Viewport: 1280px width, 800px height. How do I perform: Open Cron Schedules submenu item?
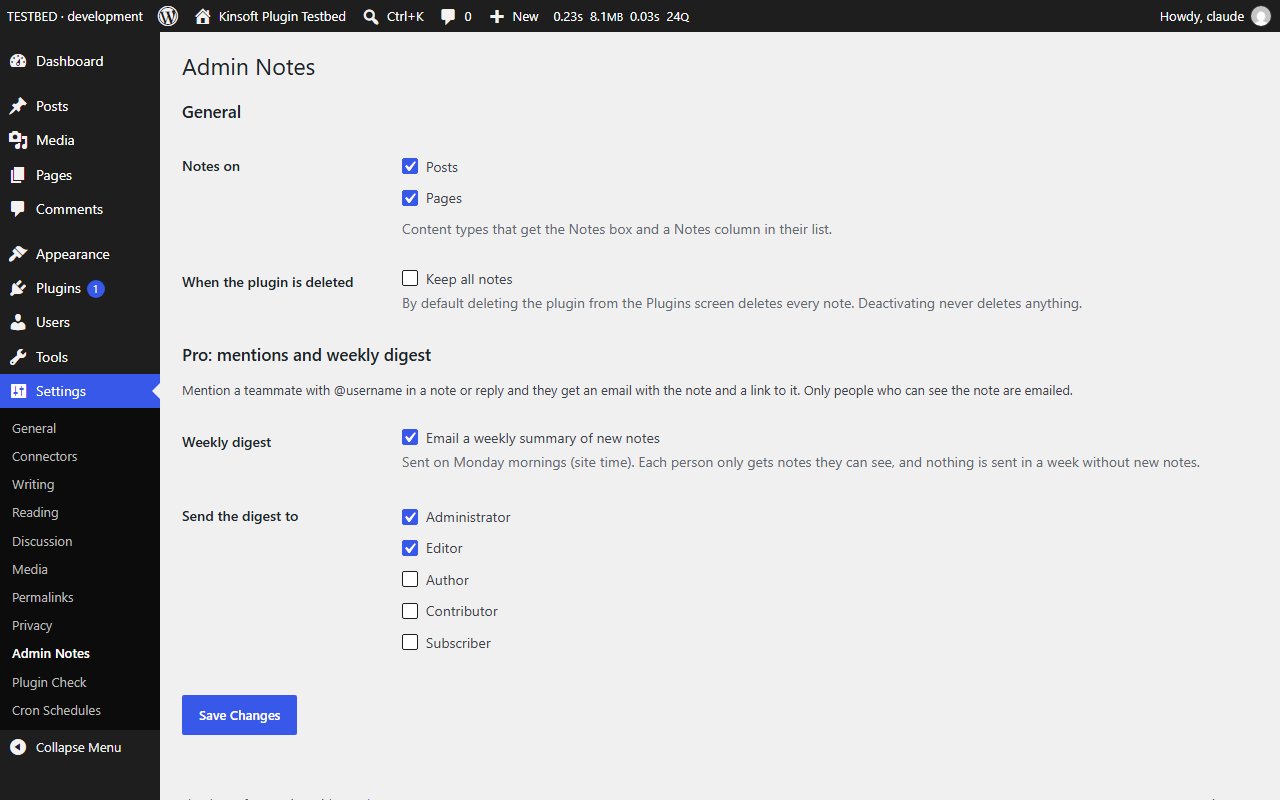tap(80, 710)
